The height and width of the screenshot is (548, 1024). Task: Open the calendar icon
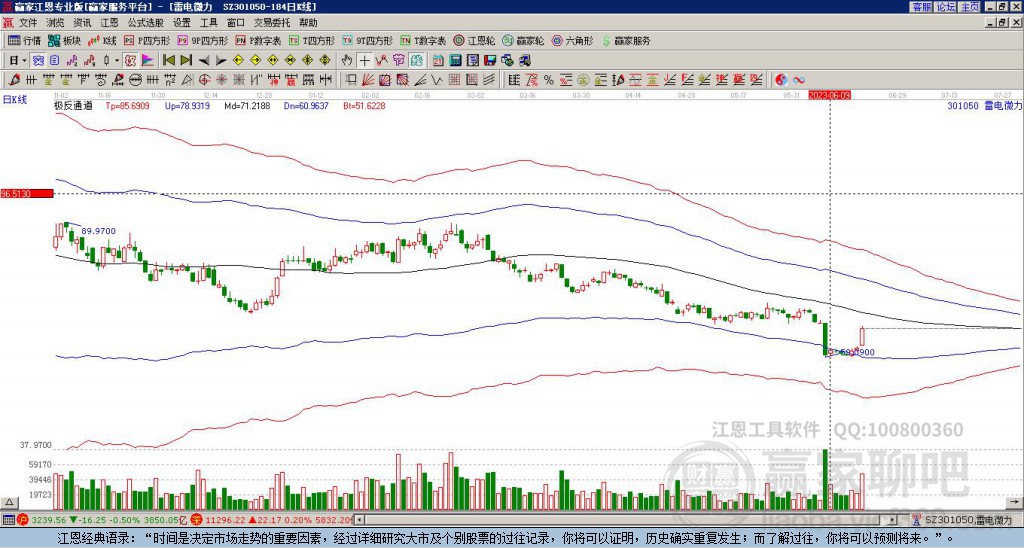438,61
